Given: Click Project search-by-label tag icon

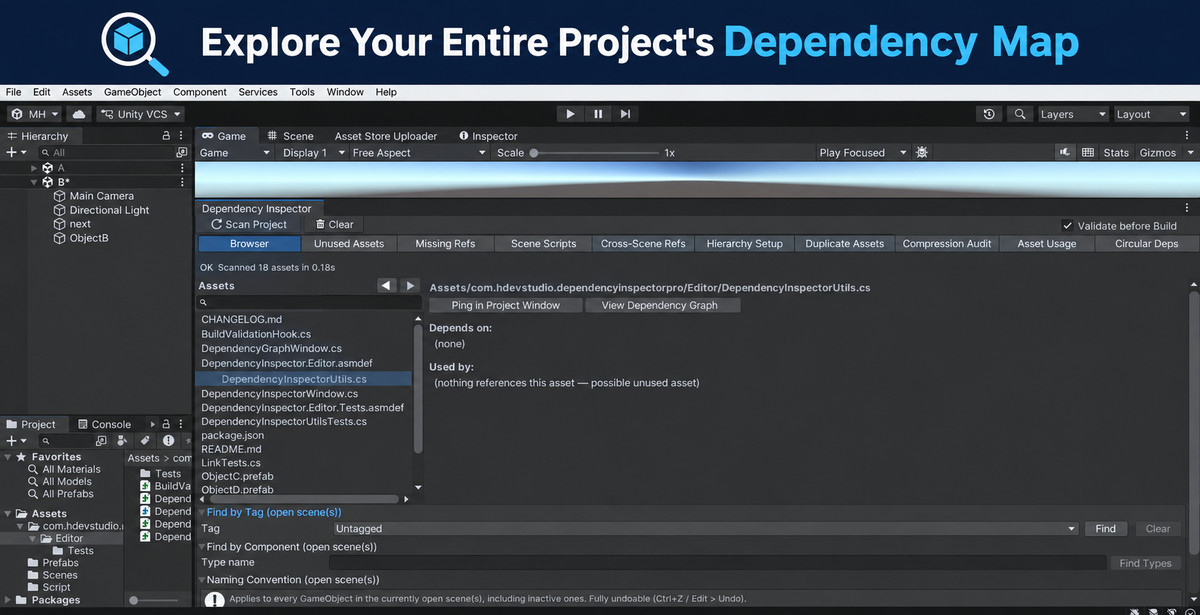Looking at the screenshot, I should 145,441.
